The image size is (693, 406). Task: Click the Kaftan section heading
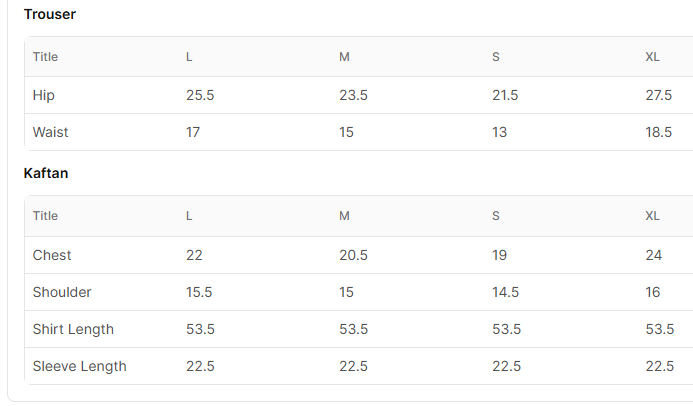click(46, 173)
